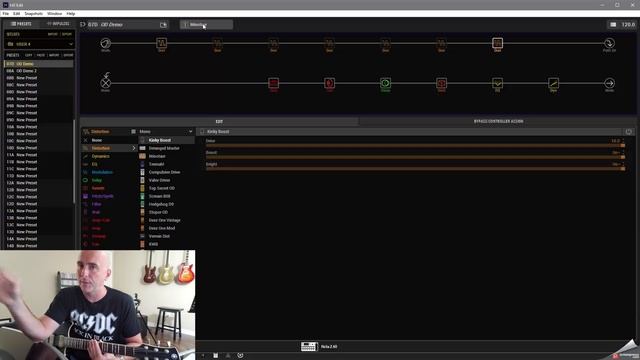The height and width of the screenshot is (360, 640).
Task: Click Import in the Presets header
Action: tap(54, 55)
